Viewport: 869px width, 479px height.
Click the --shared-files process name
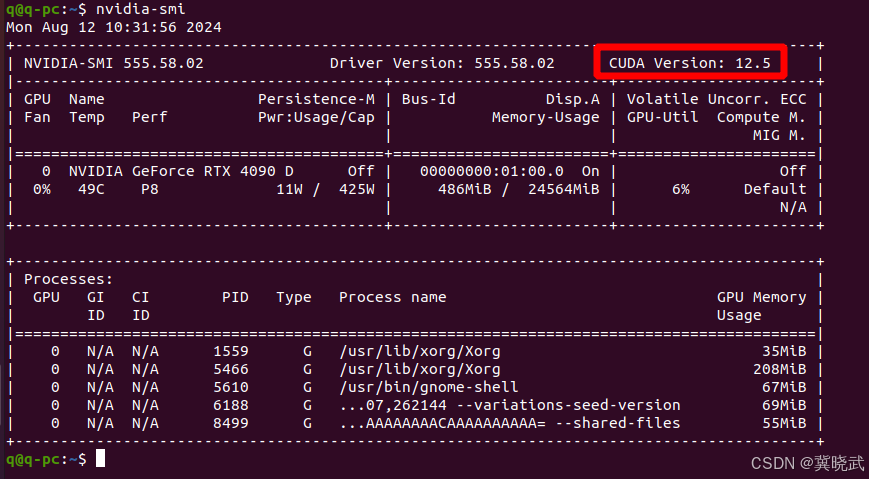tap(509, 424)
